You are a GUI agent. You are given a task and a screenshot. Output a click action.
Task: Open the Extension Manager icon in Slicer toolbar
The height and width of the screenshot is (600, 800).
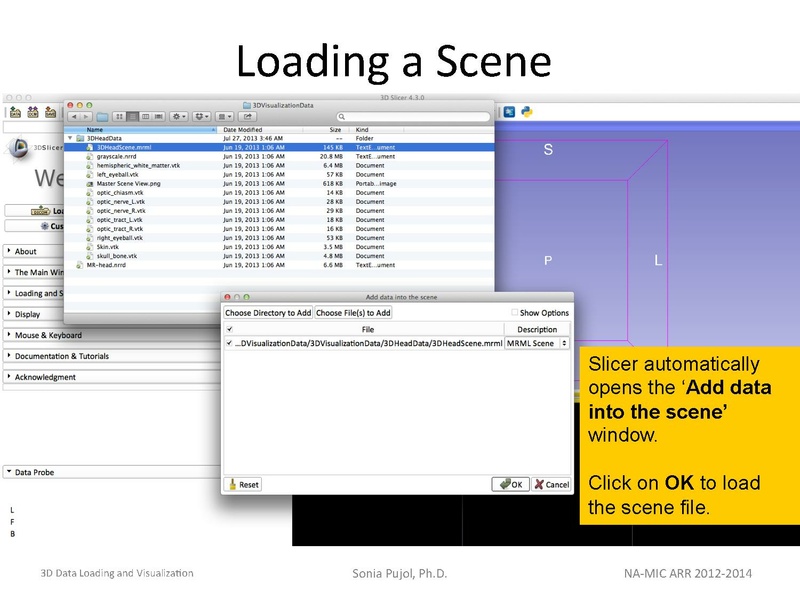click(x=509, y=112)
